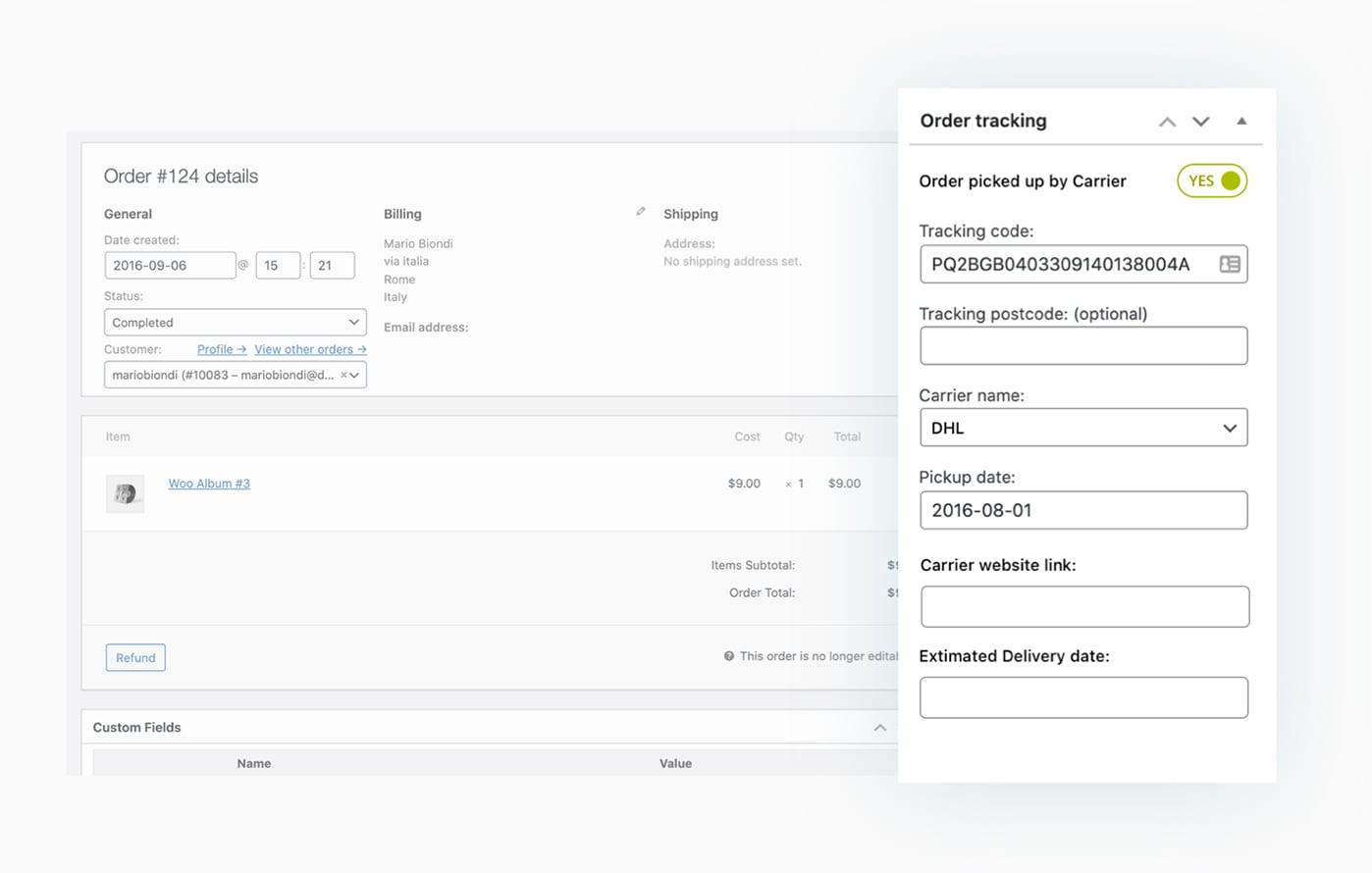Open the Carrier name dropdown
Image resolution: width=1372 pixels, height=873 pixels.
(x=1082, y=428)
